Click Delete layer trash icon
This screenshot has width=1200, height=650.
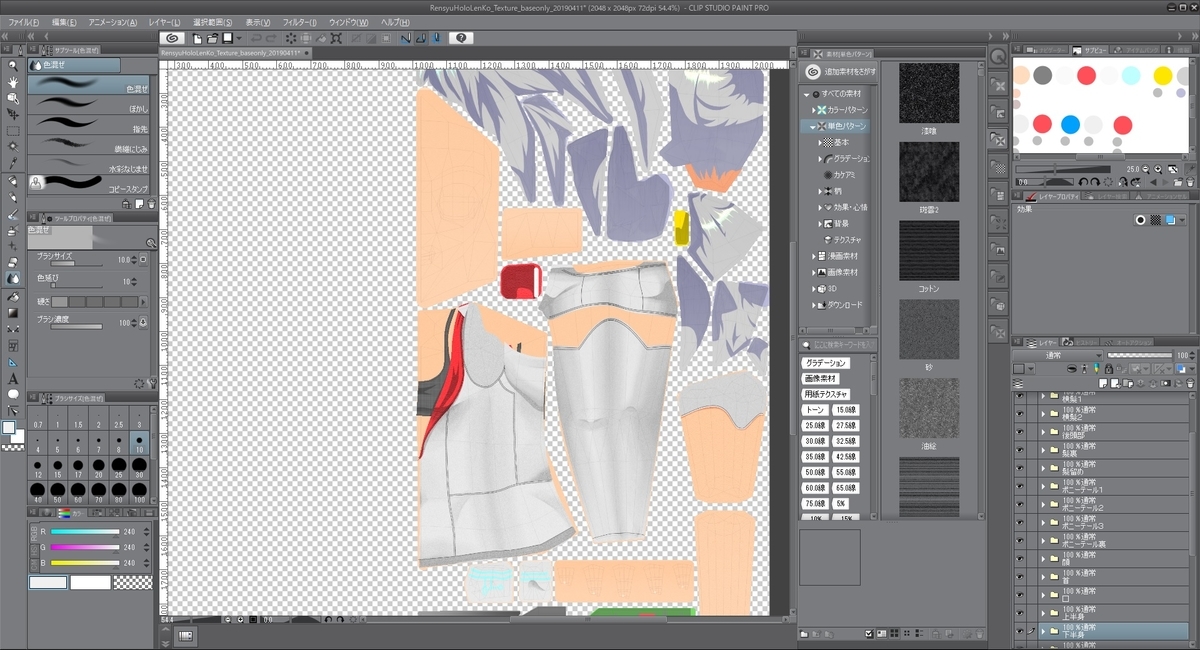[1190, 383]
